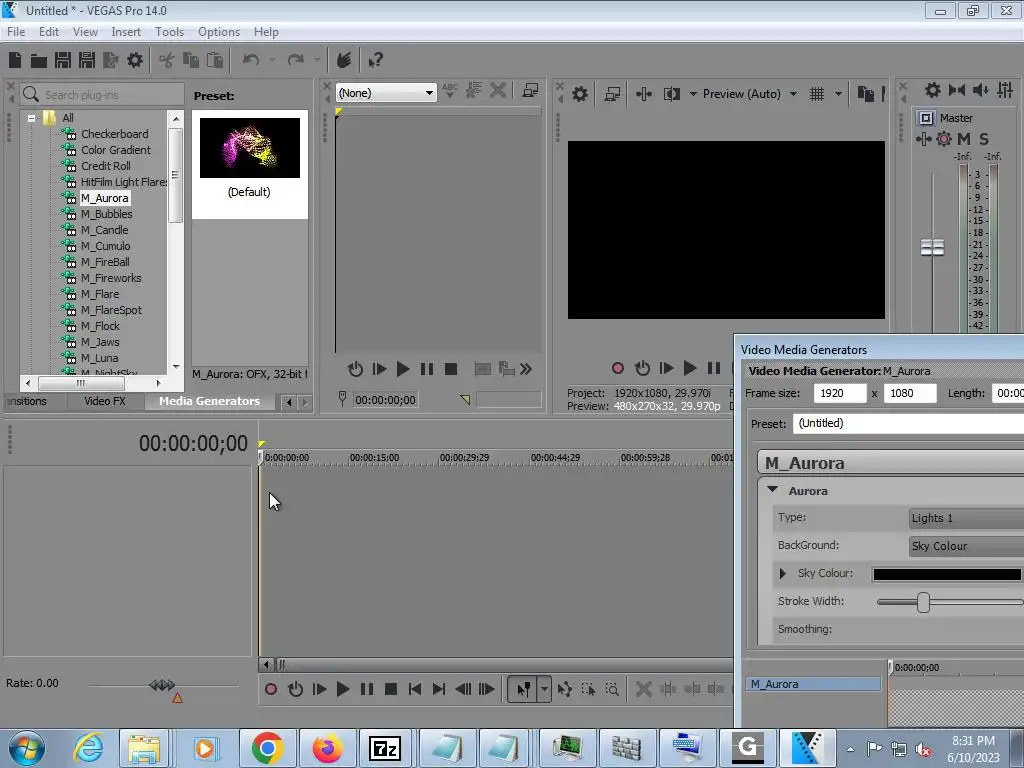This screenshot has height=768, width=1024.
Task: Open BackGround Sky Colour dropdown
Action: (967, 546)
